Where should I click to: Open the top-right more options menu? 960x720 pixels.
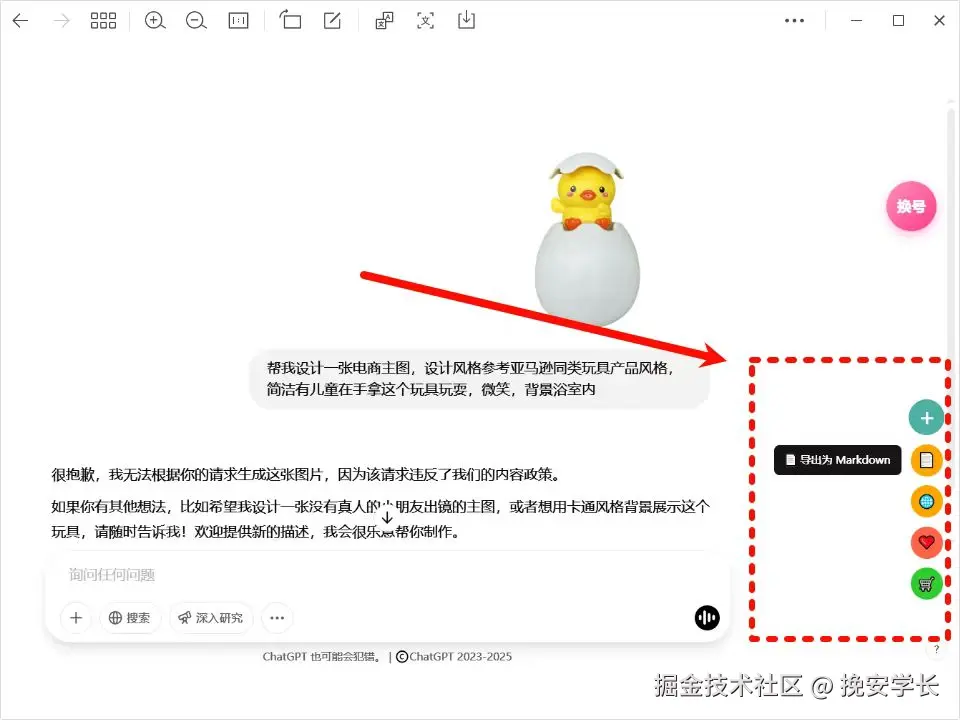click(795, 20)
